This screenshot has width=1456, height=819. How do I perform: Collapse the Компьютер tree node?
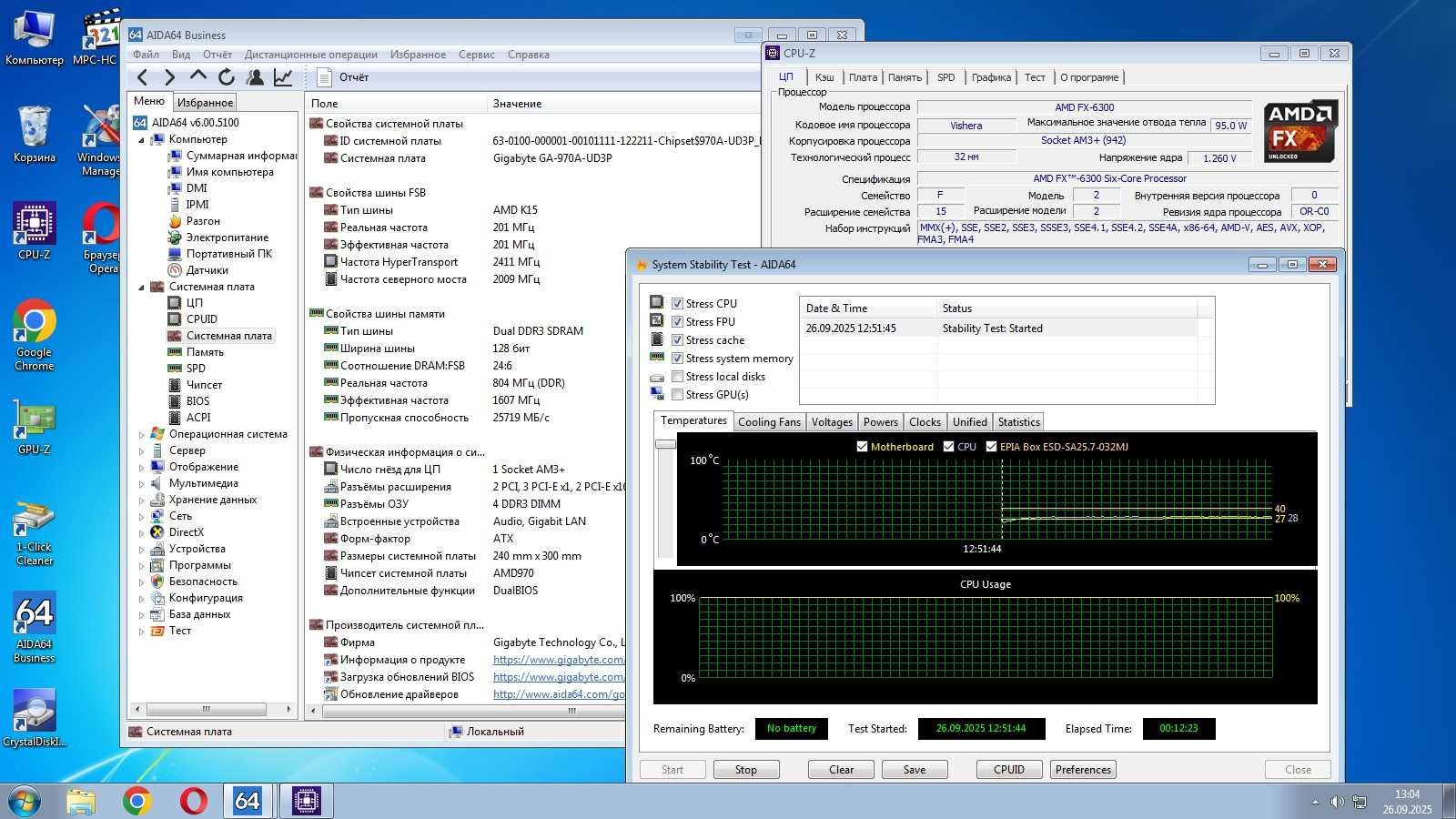pos(141,140)
